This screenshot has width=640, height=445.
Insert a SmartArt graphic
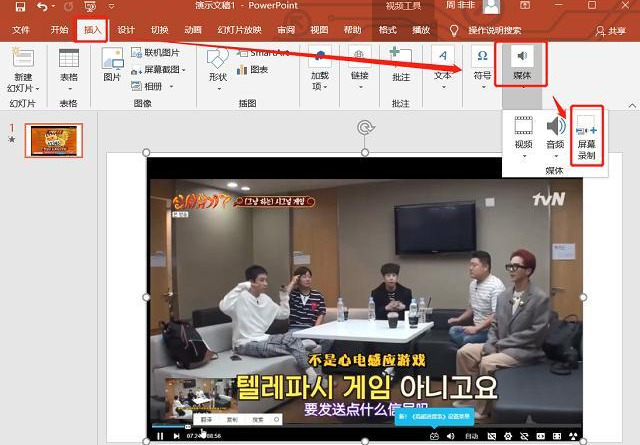264,53
